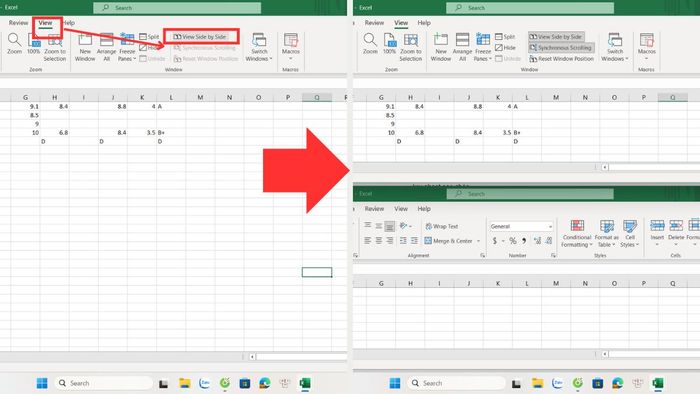Viewport: 700px width, 394px height.
Task: Click Decrease Decimal in bottom-right Excel window
Action: pos(549,241)
